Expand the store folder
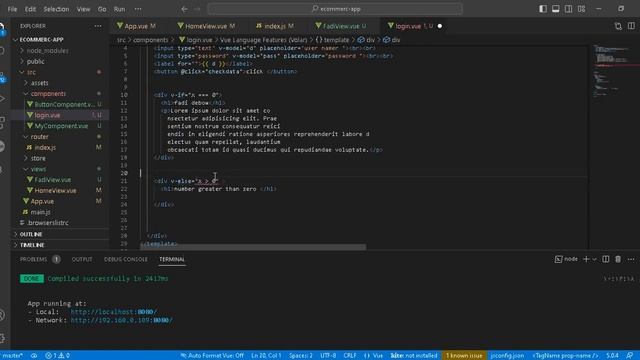This screenshot has height=360, width=640. (38, 158)
